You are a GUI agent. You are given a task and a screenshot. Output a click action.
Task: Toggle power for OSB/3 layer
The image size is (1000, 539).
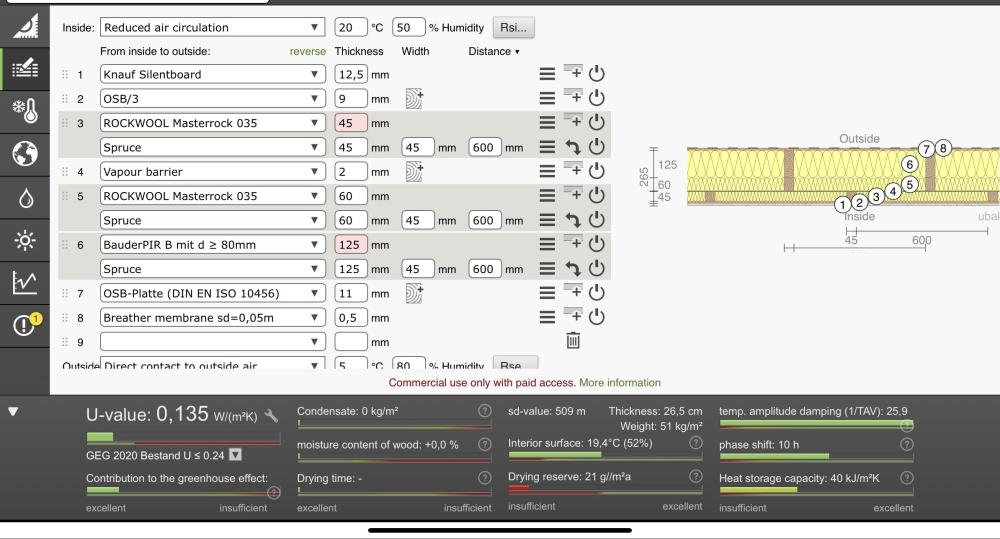596,98
